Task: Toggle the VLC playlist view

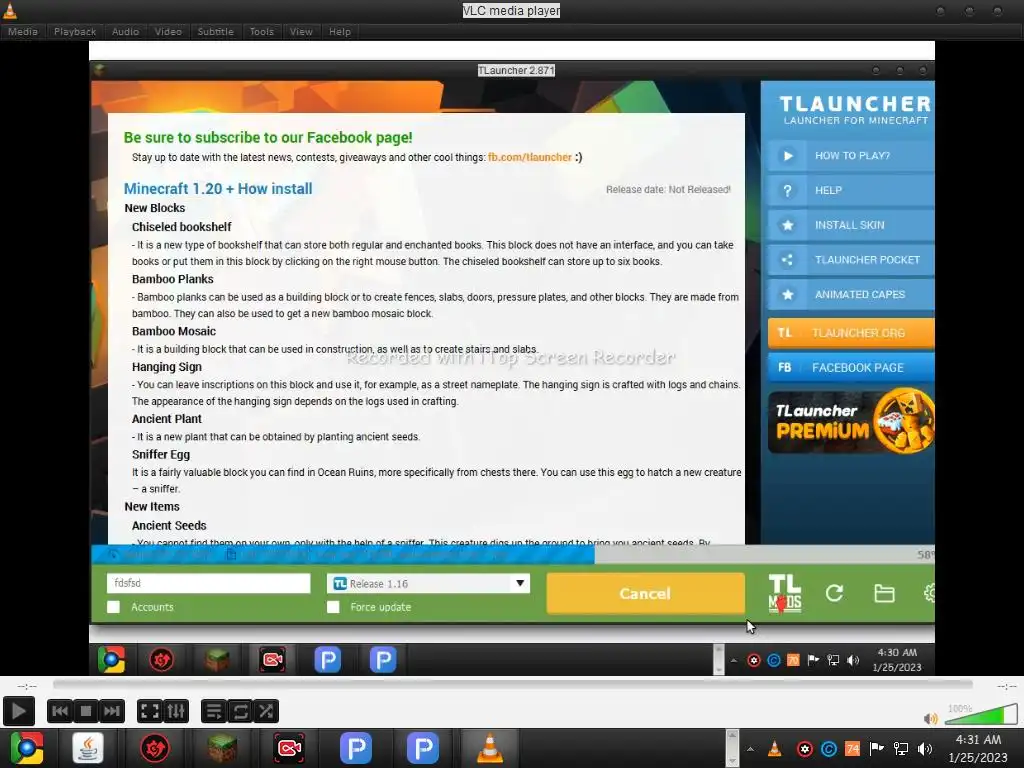Action: point(214,711)
